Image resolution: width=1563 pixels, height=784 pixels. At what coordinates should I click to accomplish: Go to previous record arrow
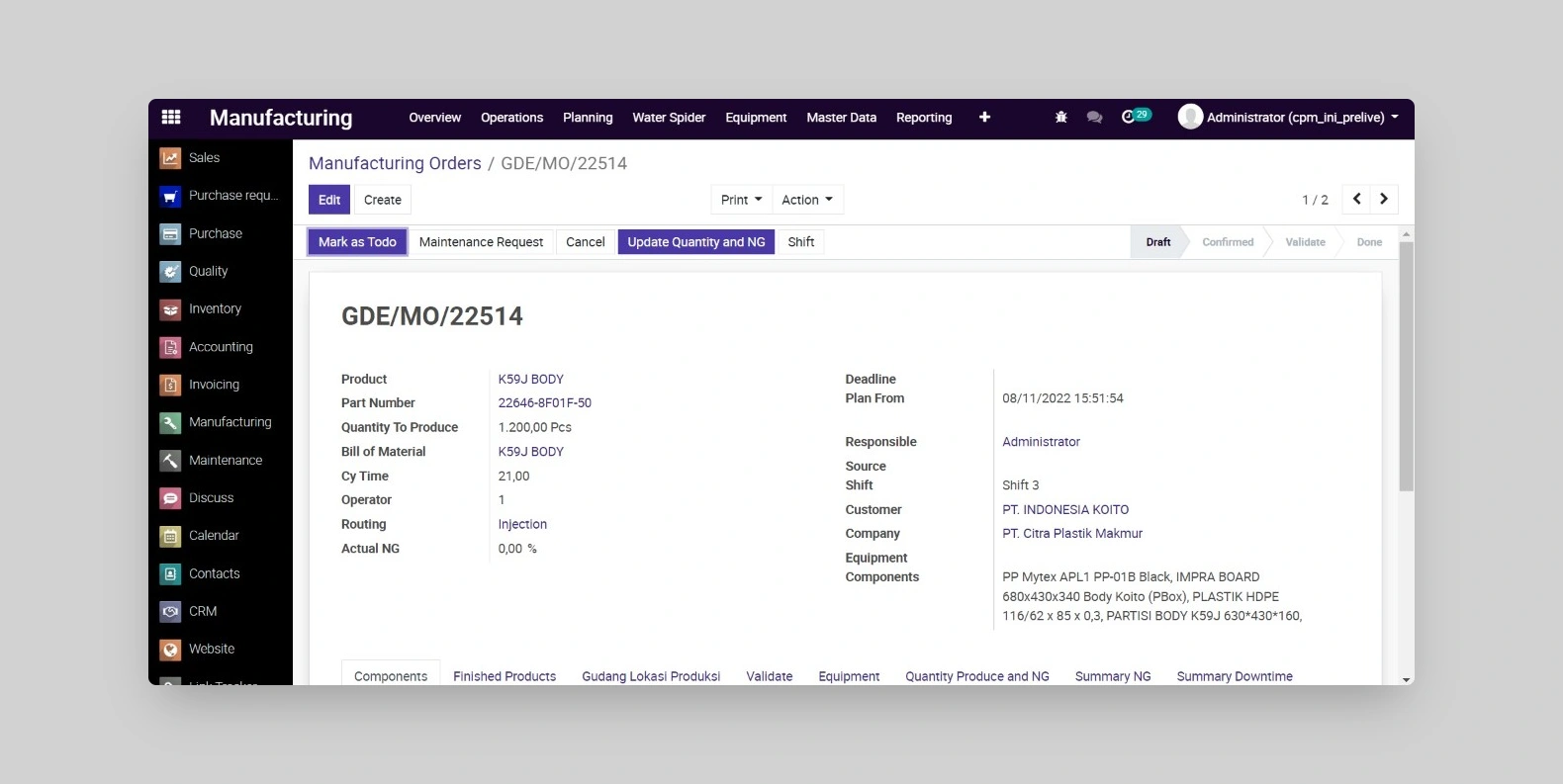[x=1357, y=200]
